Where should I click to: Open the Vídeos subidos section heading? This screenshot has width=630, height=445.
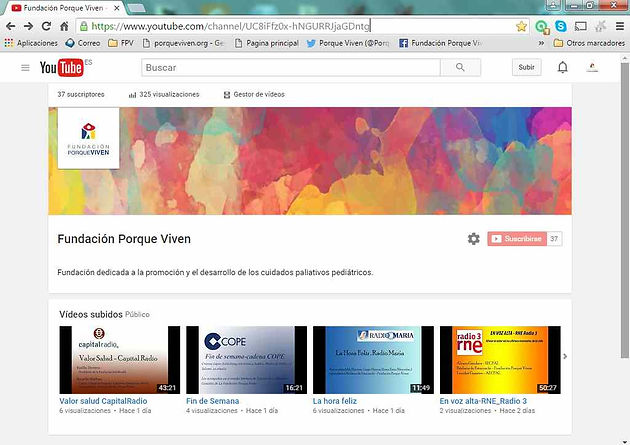pyautogui.click(x=91, y=314)
